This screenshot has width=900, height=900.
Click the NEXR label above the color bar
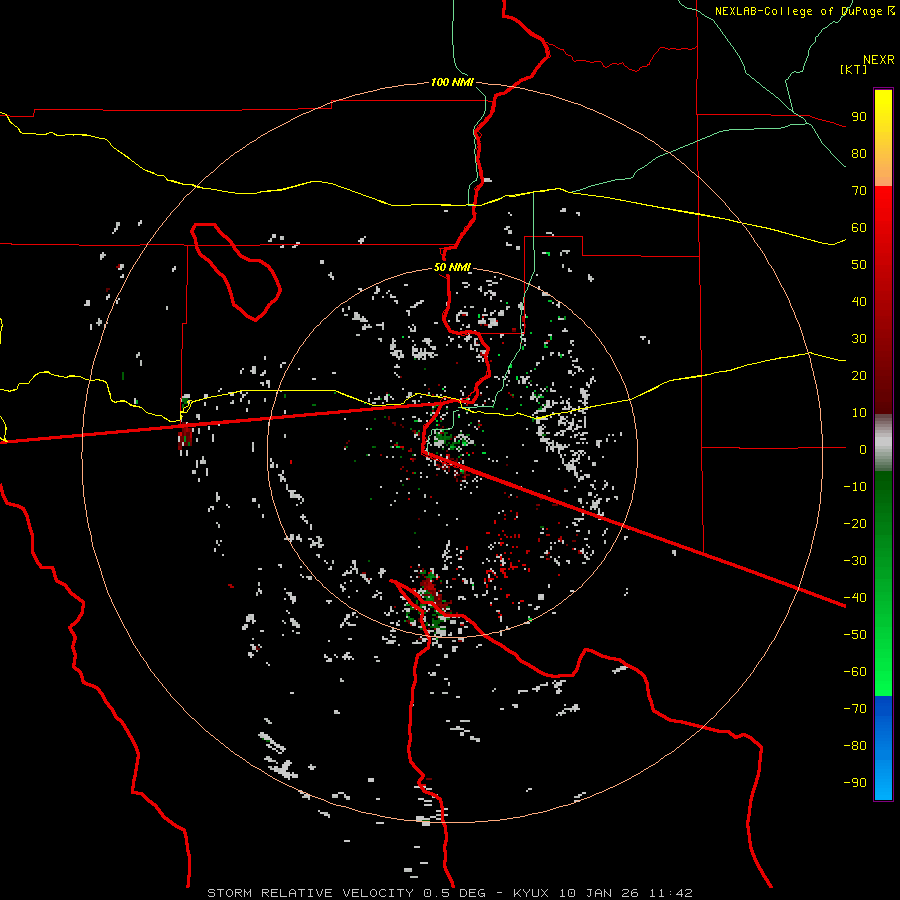(879, 60)
